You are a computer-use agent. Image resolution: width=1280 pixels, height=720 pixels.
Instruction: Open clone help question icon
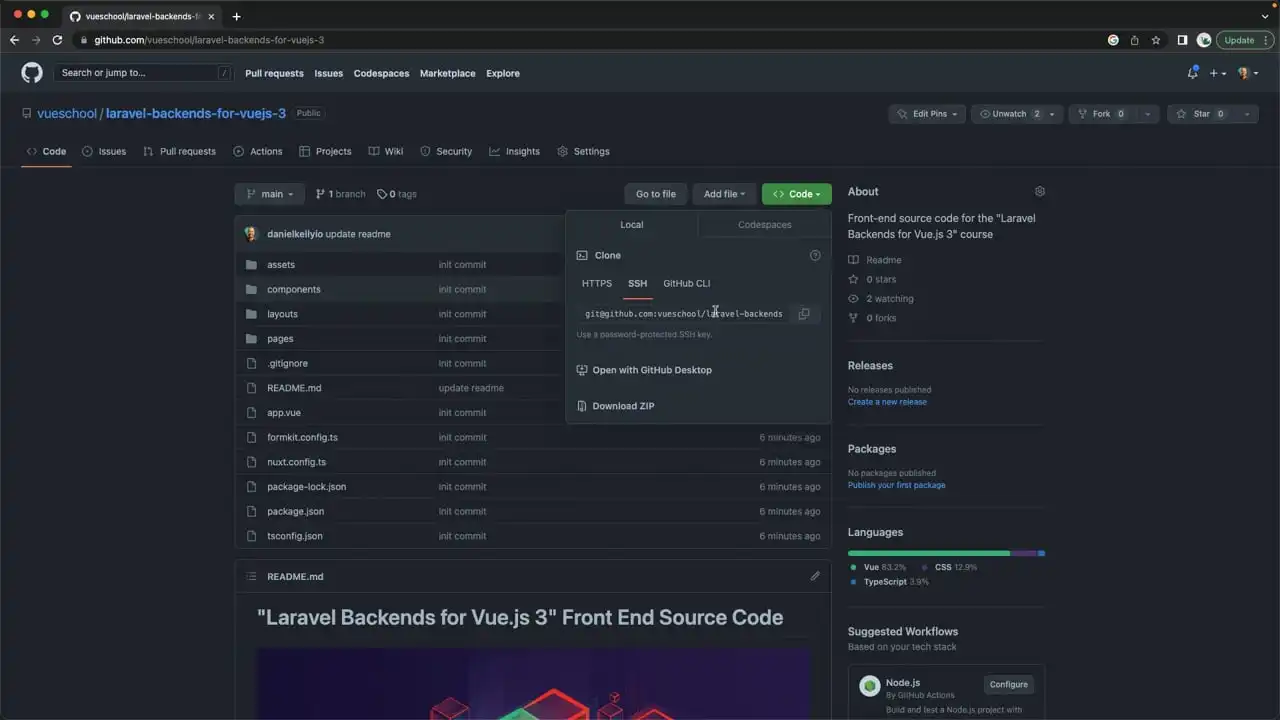click(x=815, y=255)
